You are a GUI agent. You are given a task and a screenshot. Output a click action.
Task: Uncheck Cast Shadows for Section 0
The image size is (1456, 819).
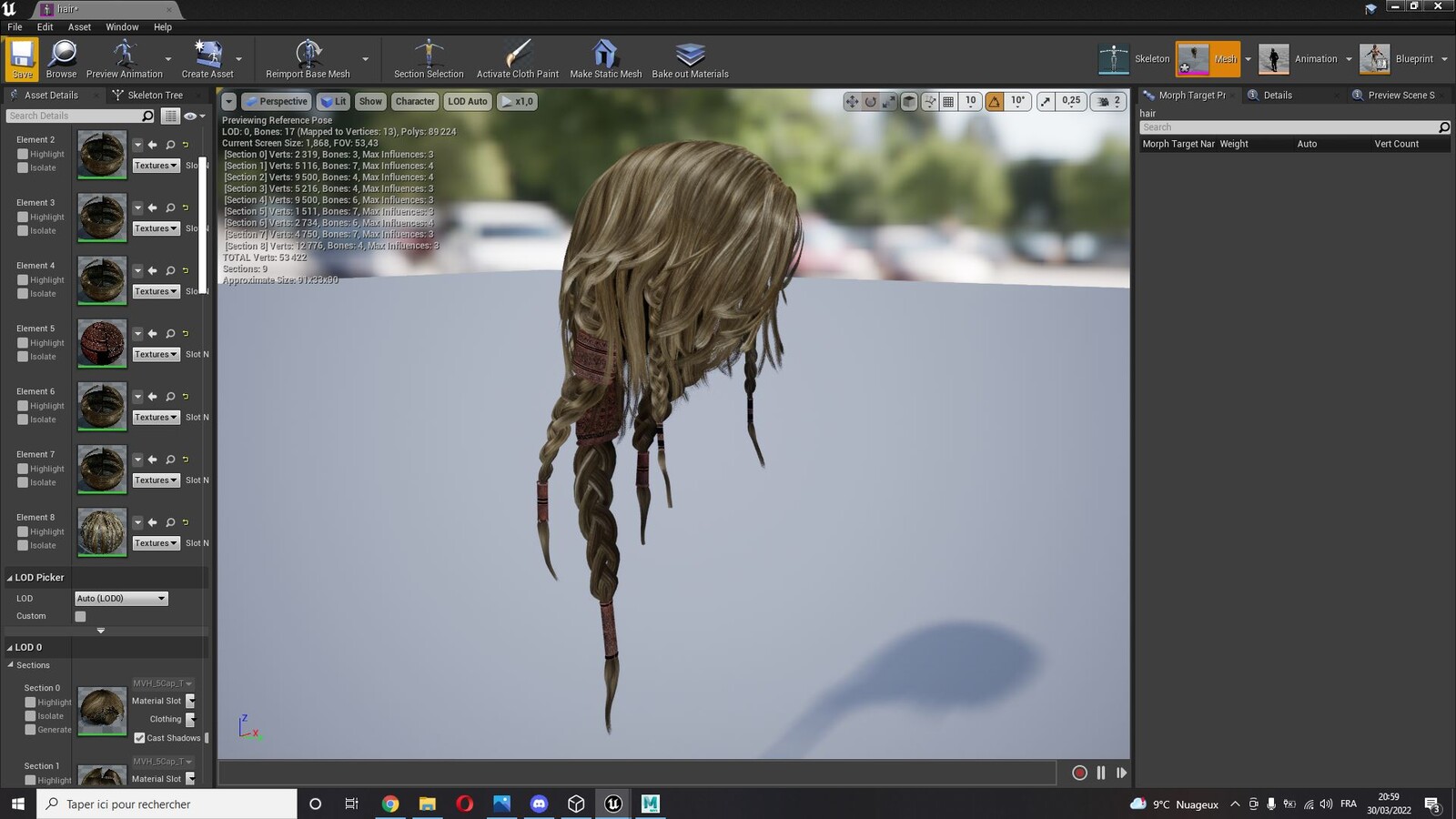click(139, 738)
